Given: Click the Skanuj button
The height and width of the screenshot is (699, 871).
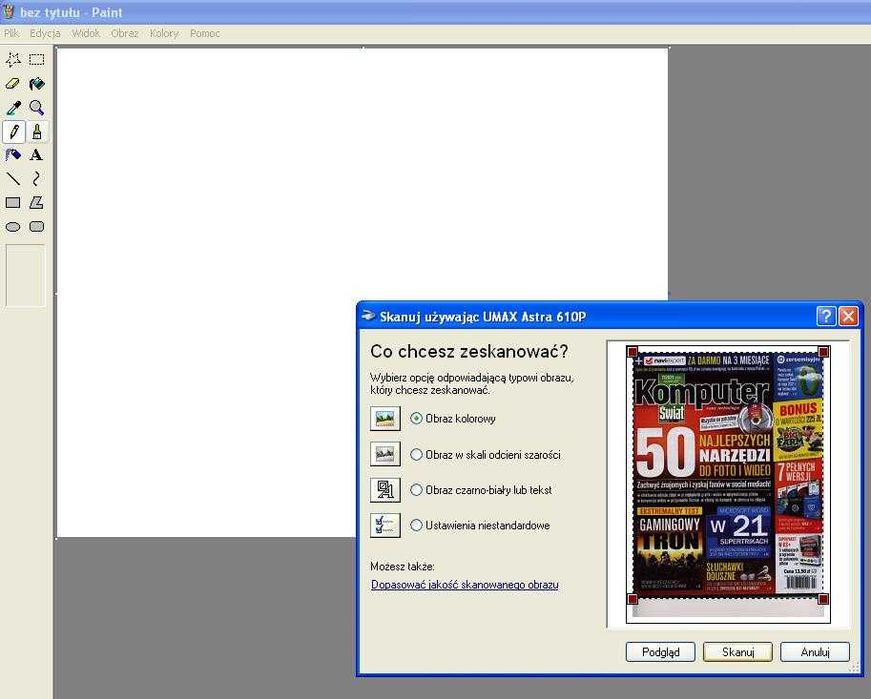Looking at the screenshot, I should point(738,652).
